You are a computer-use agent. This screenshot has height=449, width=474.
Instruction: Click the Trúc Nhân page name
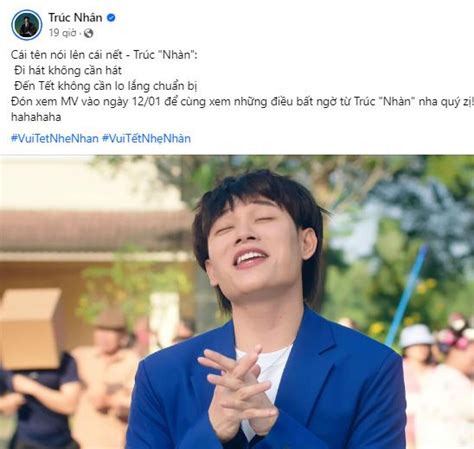tap(75, 17)
